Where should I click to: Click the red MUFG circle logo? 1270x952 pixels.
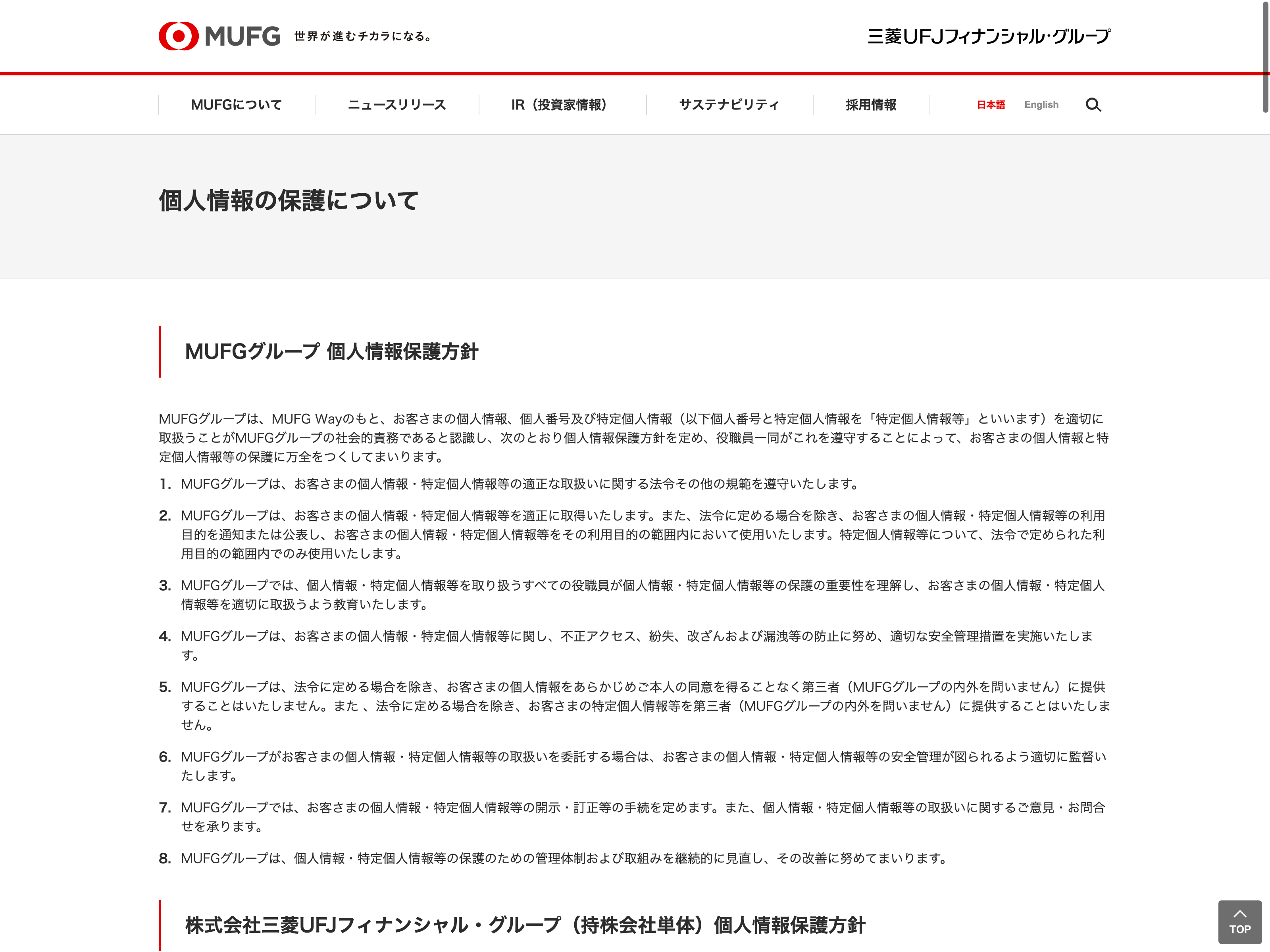coord(179,36)
